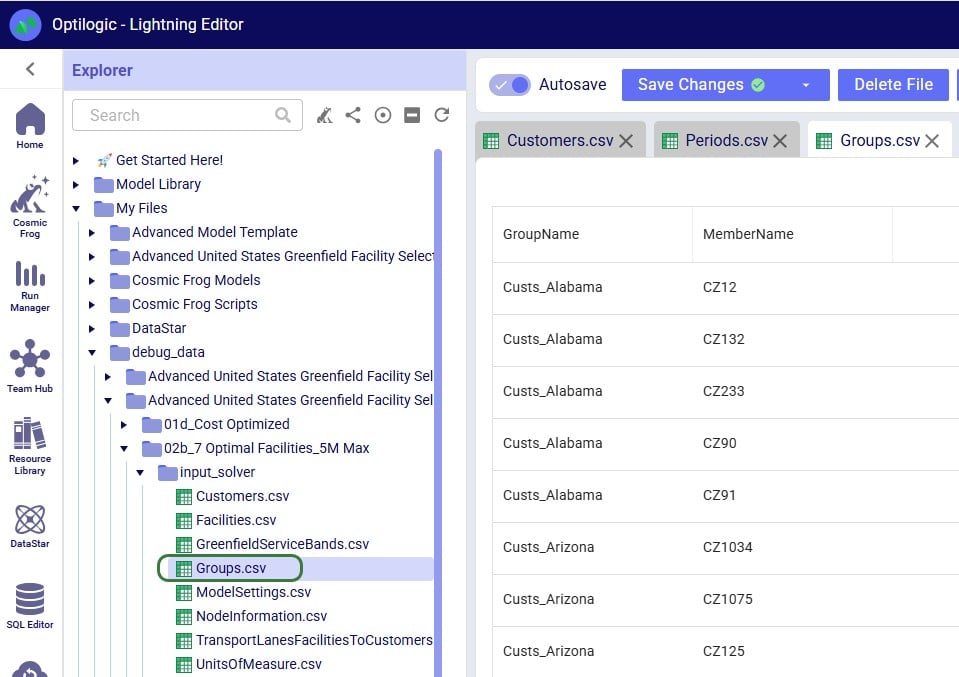
Task: Expand the Cosmic Frog Scripts folder
Action: [92, 305]
